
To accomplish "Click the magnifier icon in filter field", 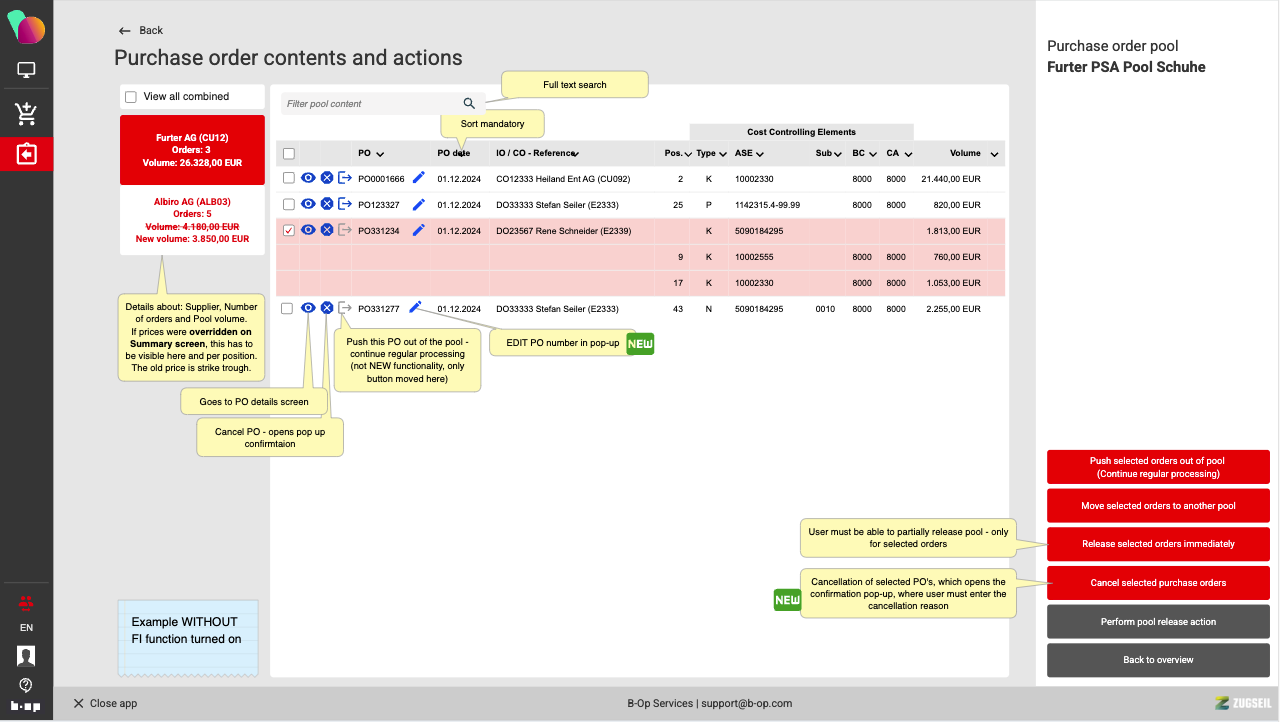I will 469,104.
